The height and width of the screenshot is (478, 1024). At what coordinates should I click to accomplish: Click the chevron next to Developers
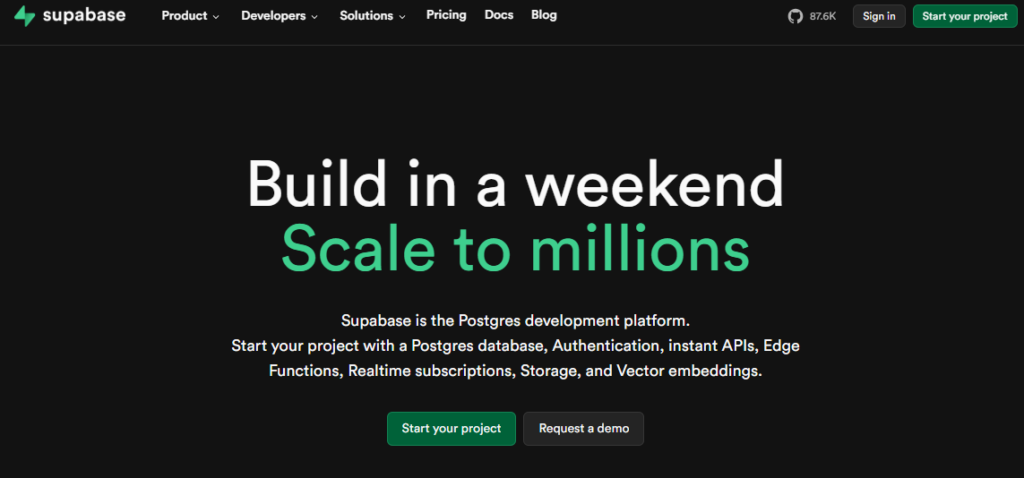(314, 16)
